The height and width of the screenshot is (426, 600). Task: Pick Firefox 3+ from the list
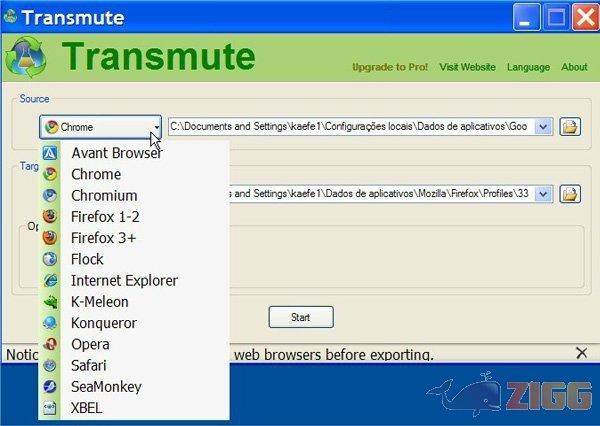pyautogui.click(x=134, y=238)
